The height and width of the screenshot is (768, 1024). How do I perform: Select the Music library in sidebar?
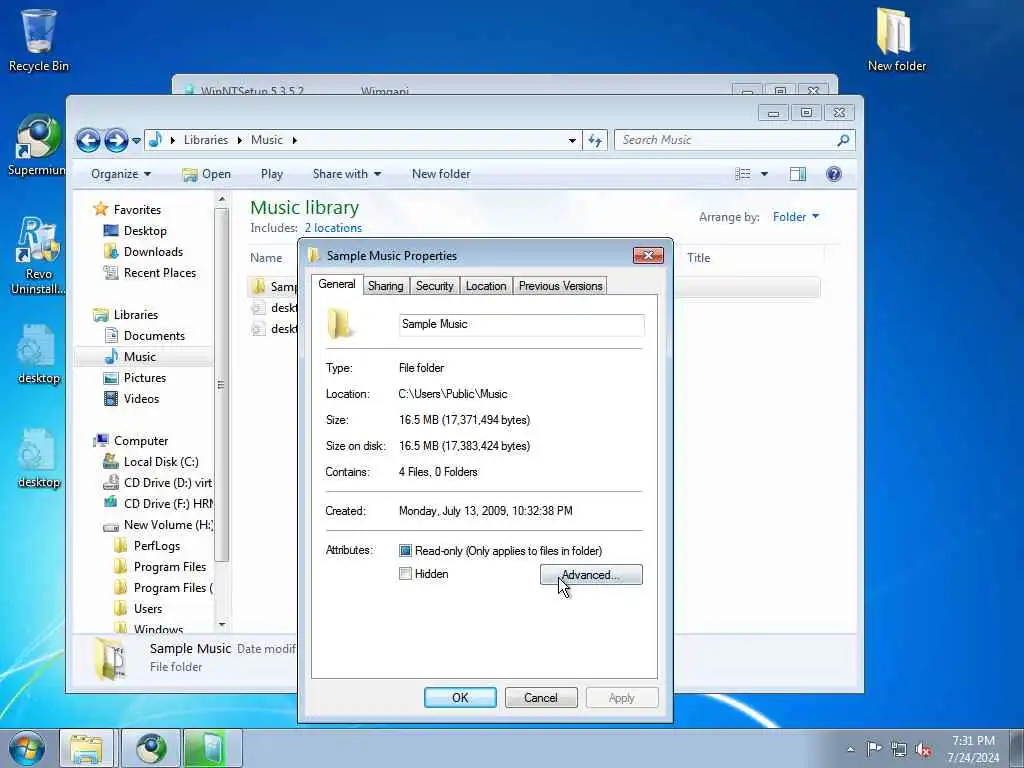pyautogui.click(x=131, y=357)
